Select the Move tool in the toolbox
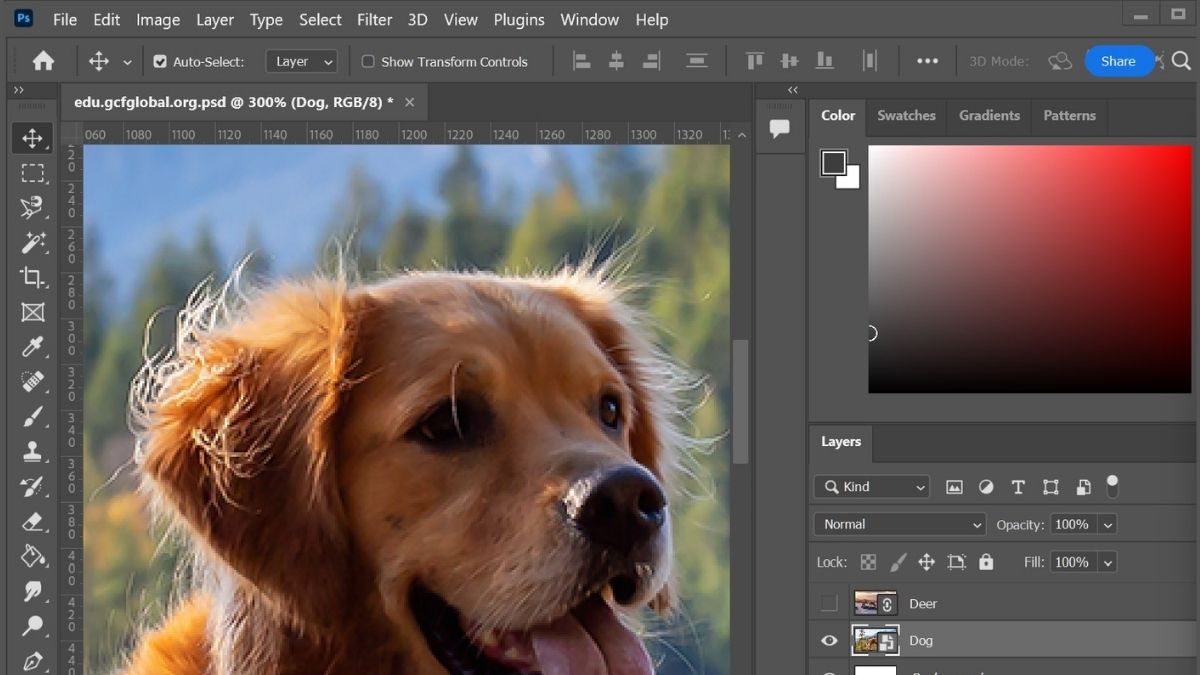The width and height of the screenshot is (1200, 675). tap(32, 138)
